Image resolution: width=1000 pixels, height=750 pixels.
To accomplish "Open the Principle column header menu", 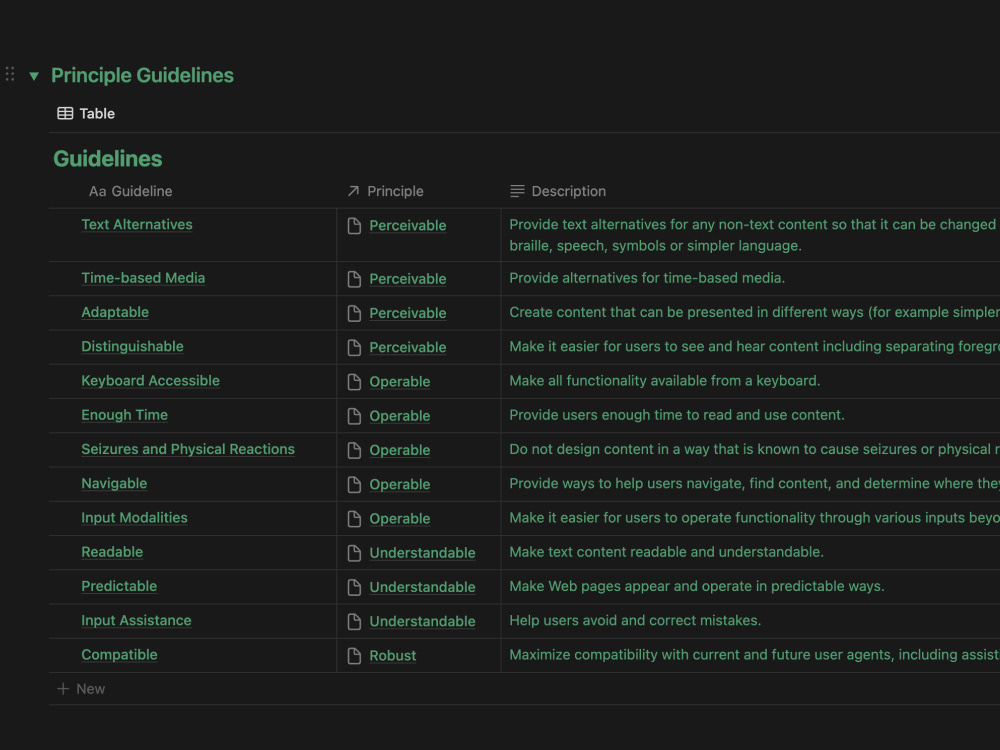I will pyautogui.click(x=419, y=191).
